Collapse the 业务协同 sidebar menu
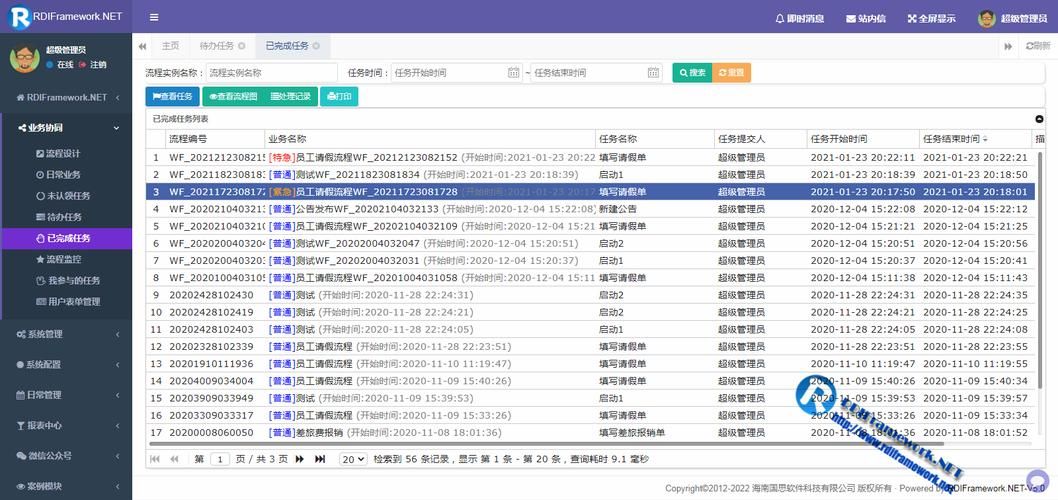The height and width of the screenshot is (500, 1058). point(66,128)
